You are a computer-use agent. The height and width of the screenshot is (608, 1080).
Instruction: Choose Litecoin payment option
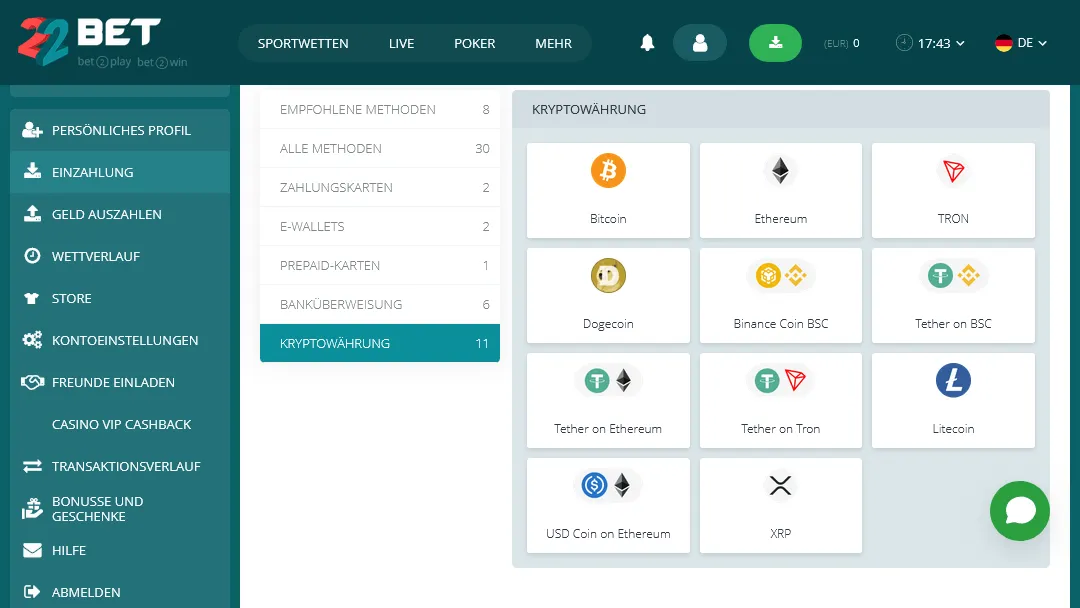pyautogui.click(x=953, y=400)
